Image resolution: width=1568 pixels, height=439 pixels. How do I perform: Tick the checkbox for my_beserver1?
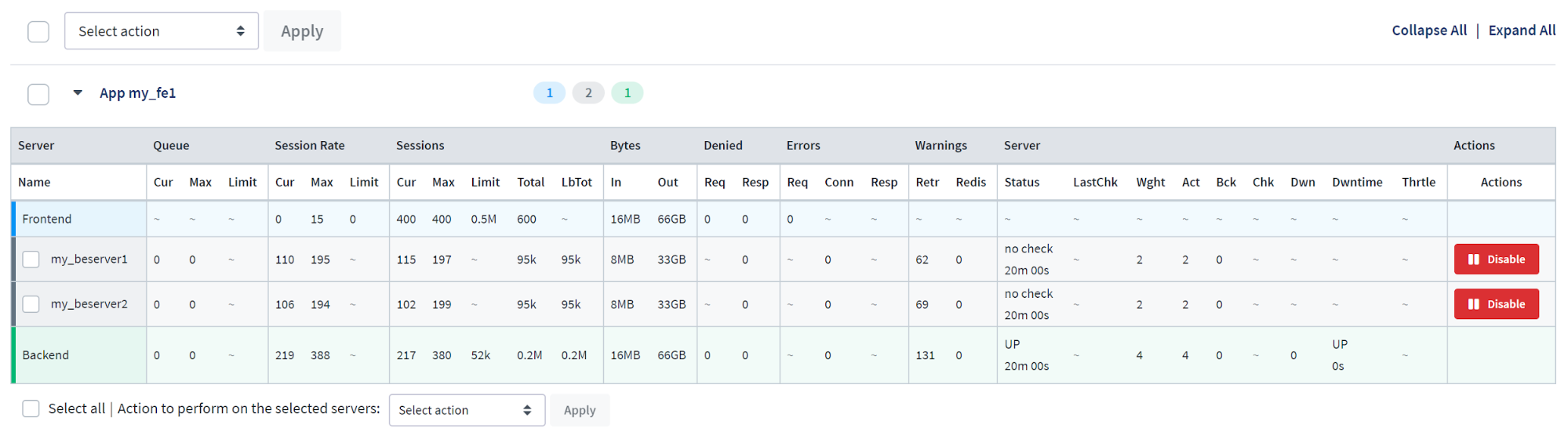pos(31,259)
